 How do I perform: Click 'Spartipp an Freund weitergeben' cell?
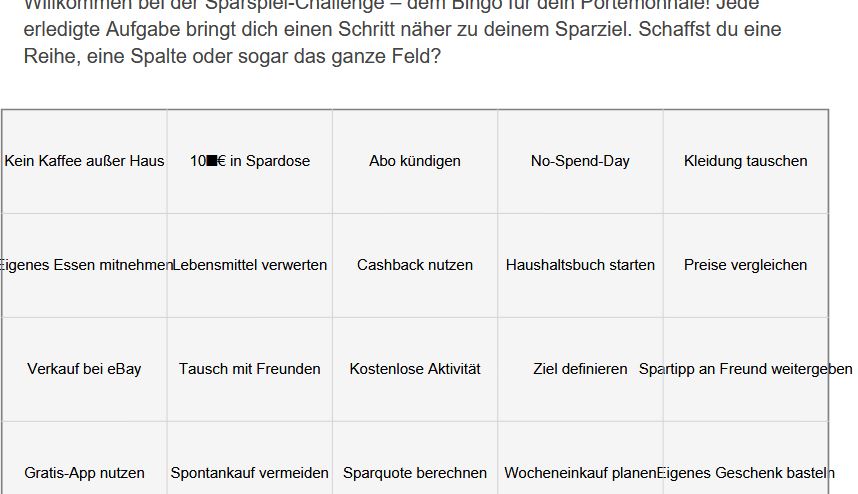[x=745, y=369]
